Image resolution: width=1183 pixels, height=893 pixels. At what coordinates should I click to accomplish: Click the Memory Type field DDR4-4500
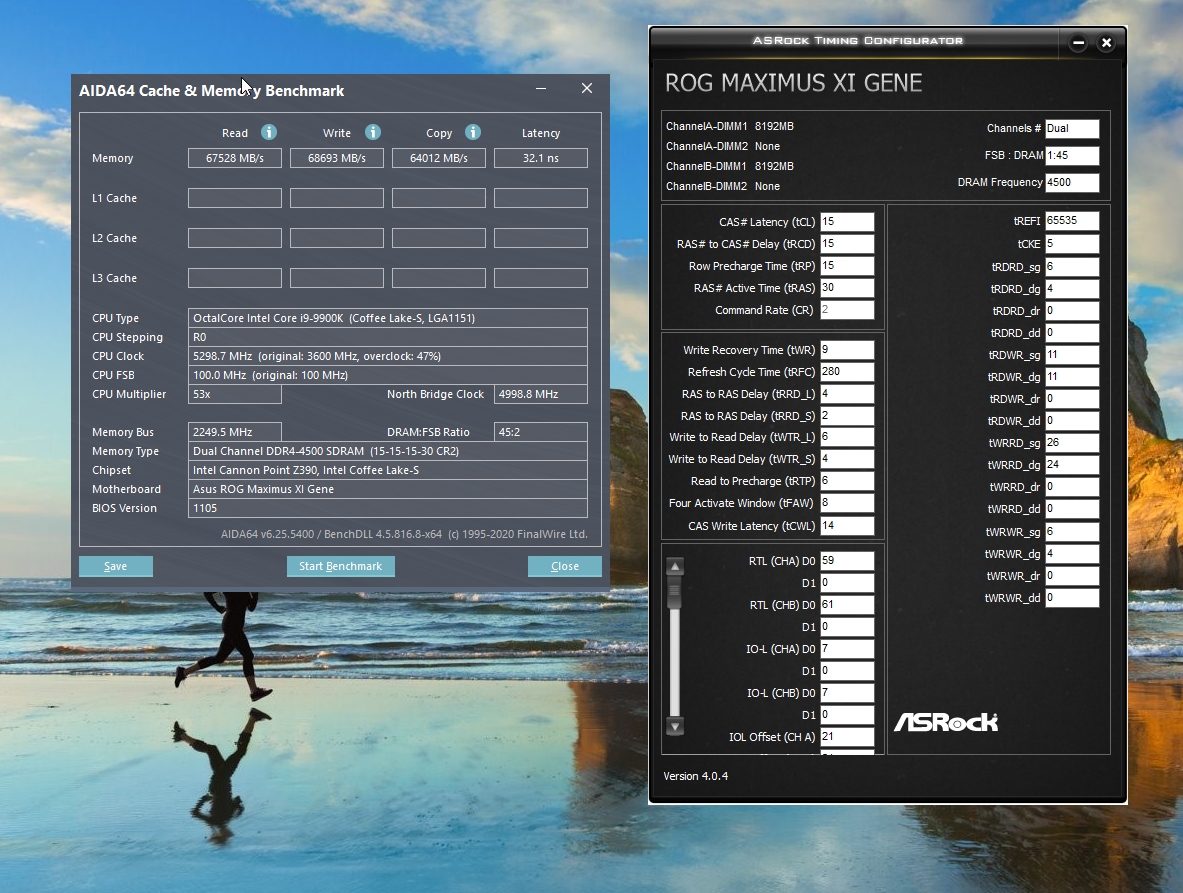(x=387, y=451)
